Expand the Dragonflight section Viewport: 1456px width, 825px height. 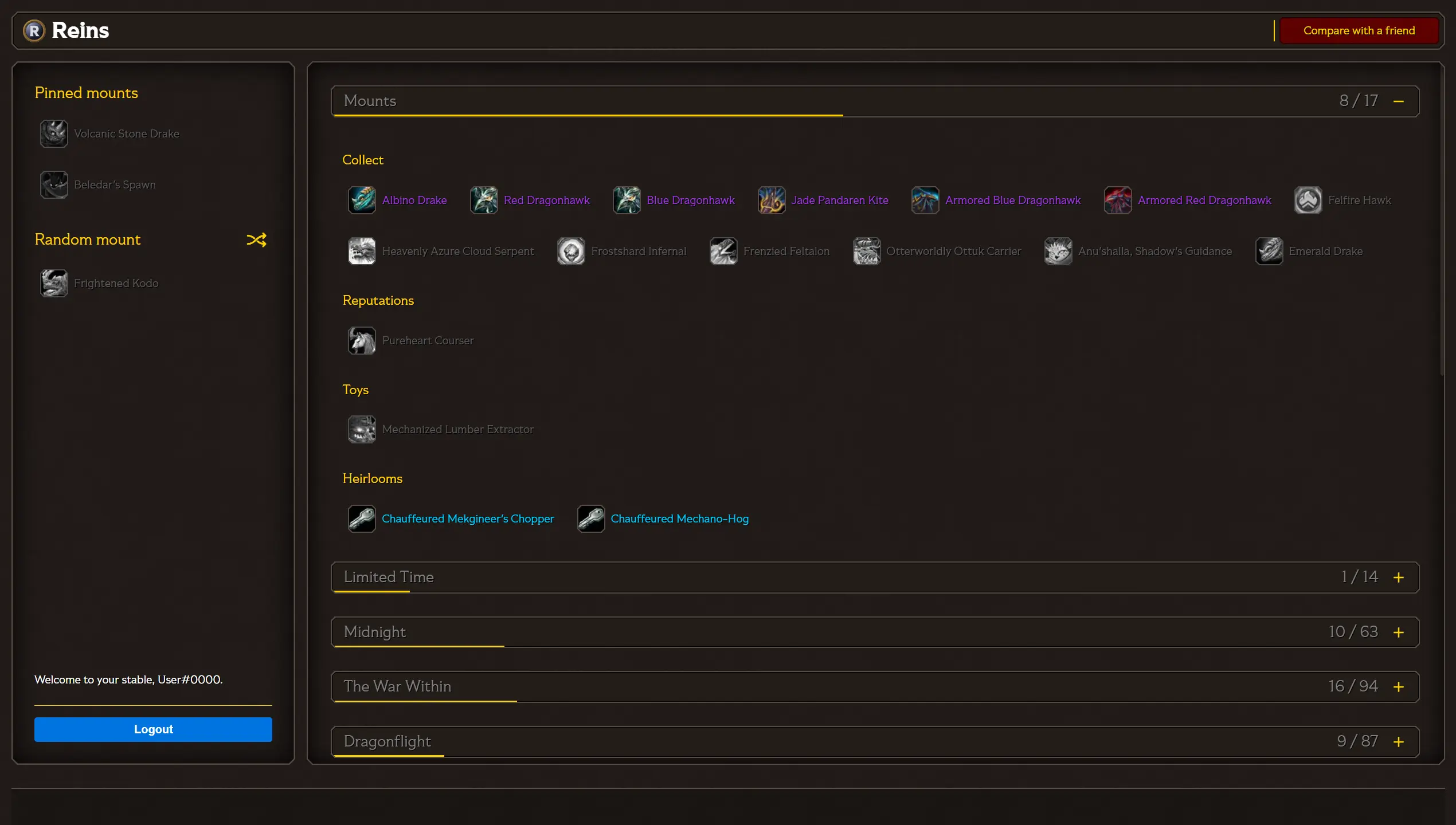tap(1399, 742)
